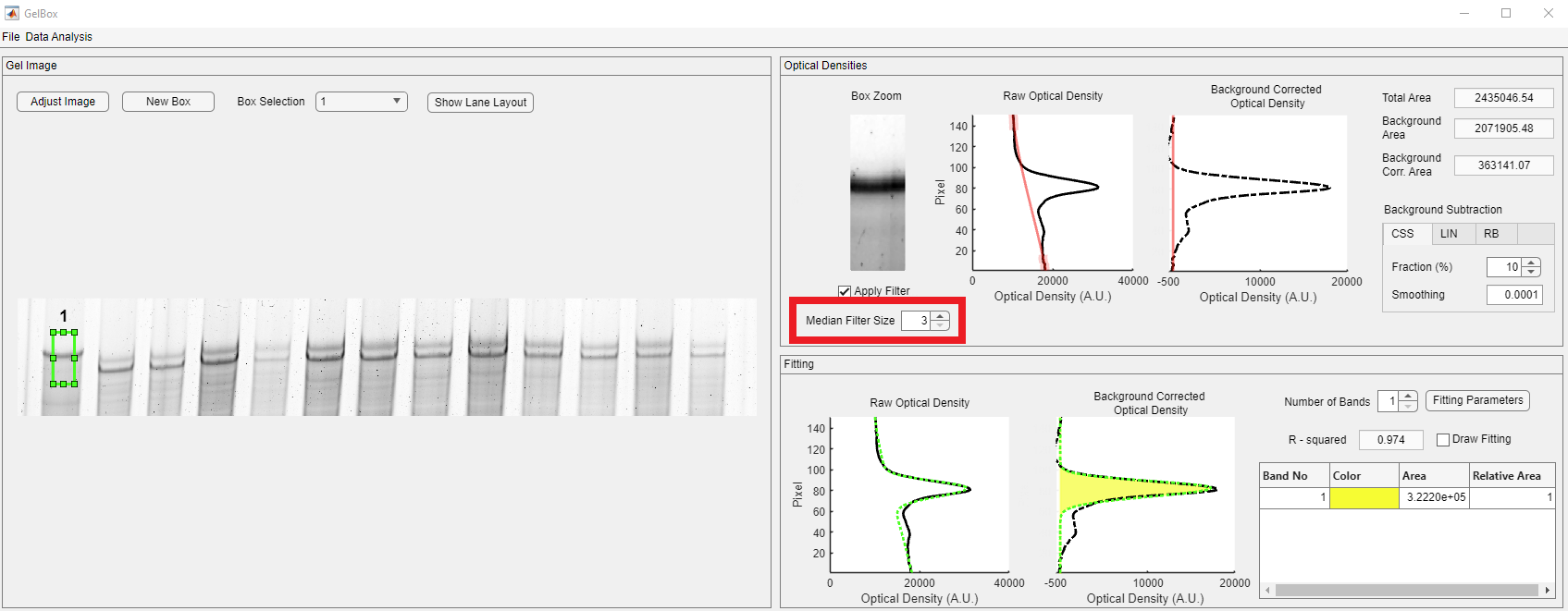
Task: Increase the Fraction (%) value
Action: click(x=1532, y=263)
